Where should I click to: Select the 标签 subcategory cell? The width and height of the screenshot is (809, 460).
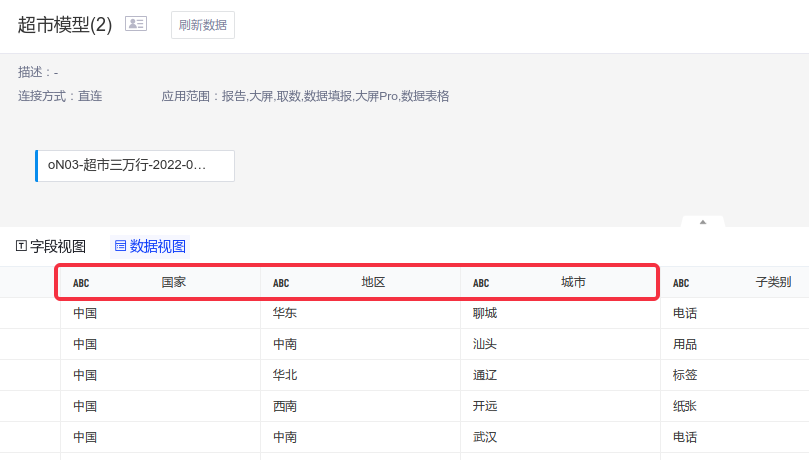[685, 375]
